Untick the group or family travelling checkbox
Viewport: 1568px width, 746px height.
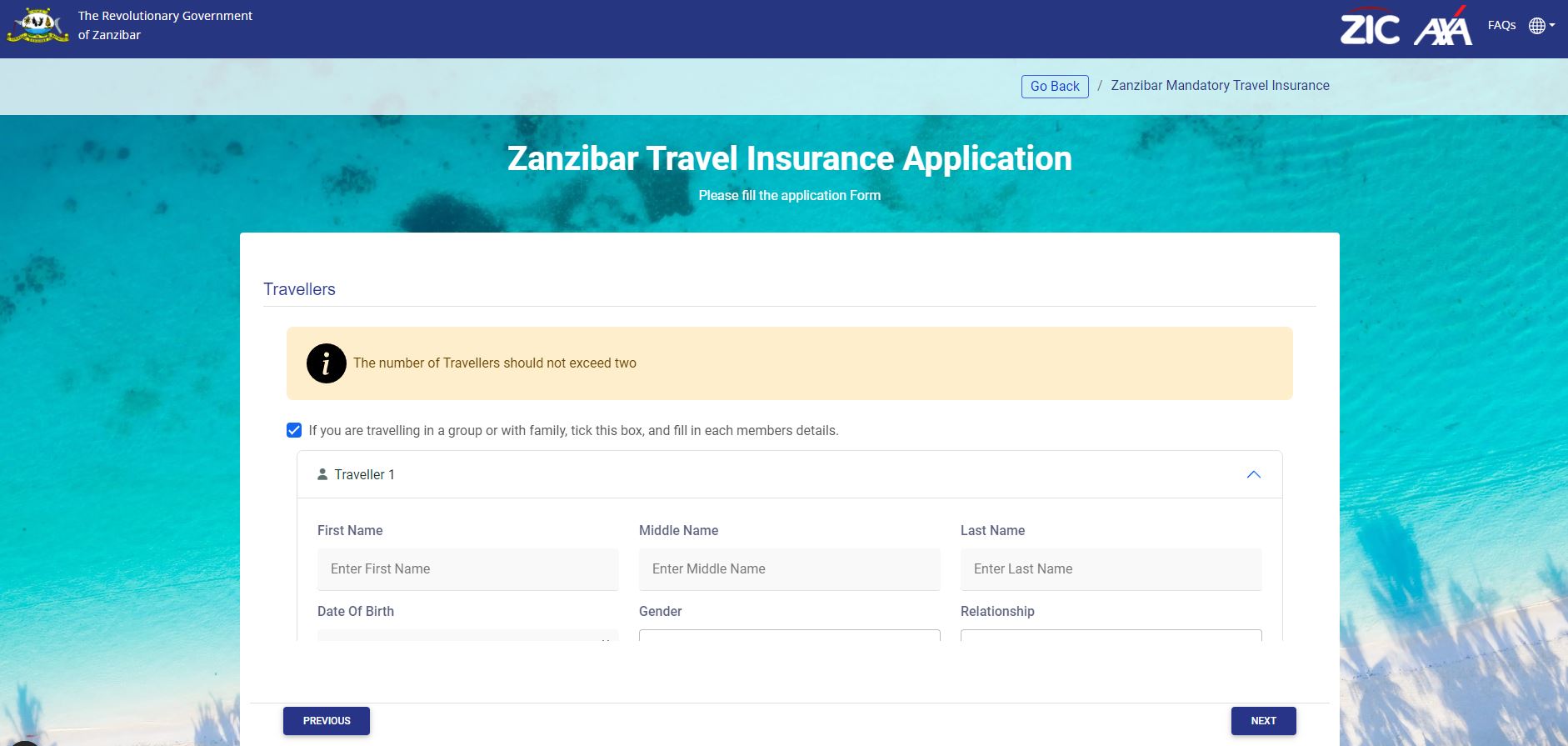point(294,430)
